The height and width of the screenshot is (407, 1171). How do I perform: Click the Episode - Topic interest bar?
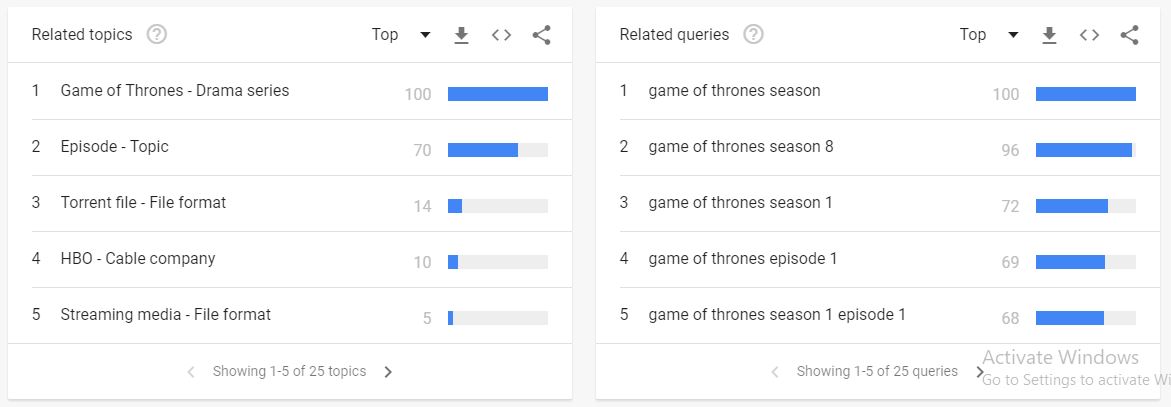(x=497, y=150)
